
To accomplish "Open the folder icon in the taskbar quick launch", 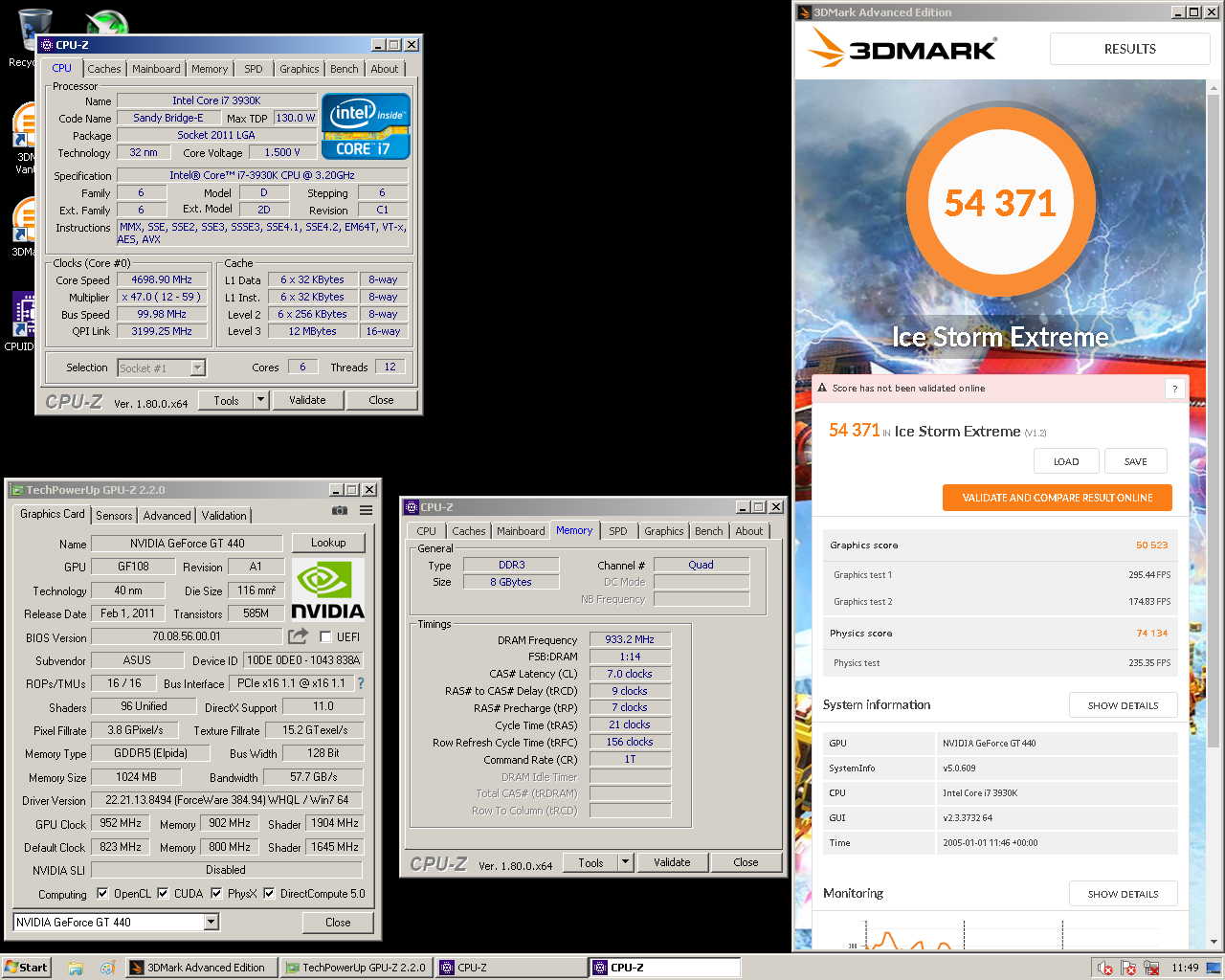I will (x=76, y=968).
